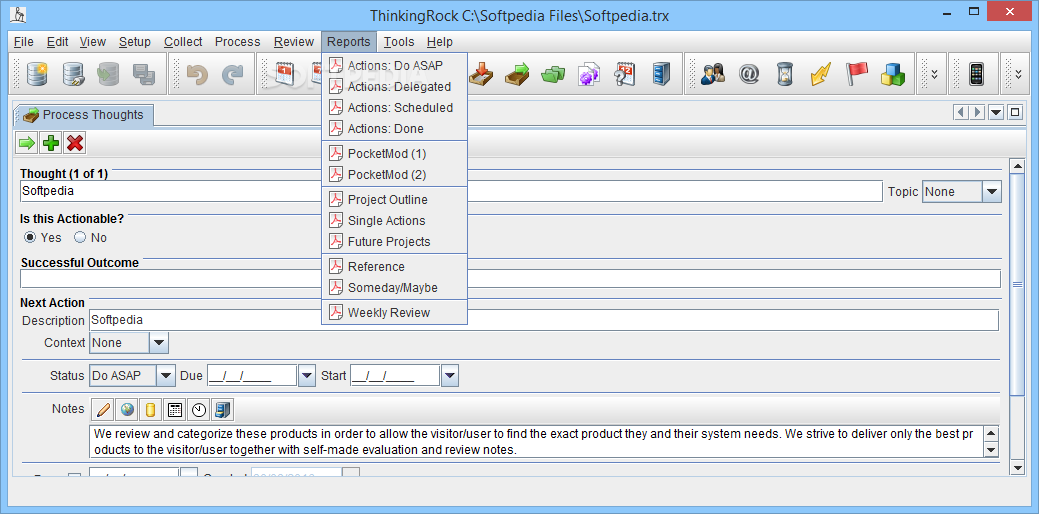The height and width of the screenshot is (514, 1039).
Task: Click the green arrow process thought button
Action: pos(27,142)
